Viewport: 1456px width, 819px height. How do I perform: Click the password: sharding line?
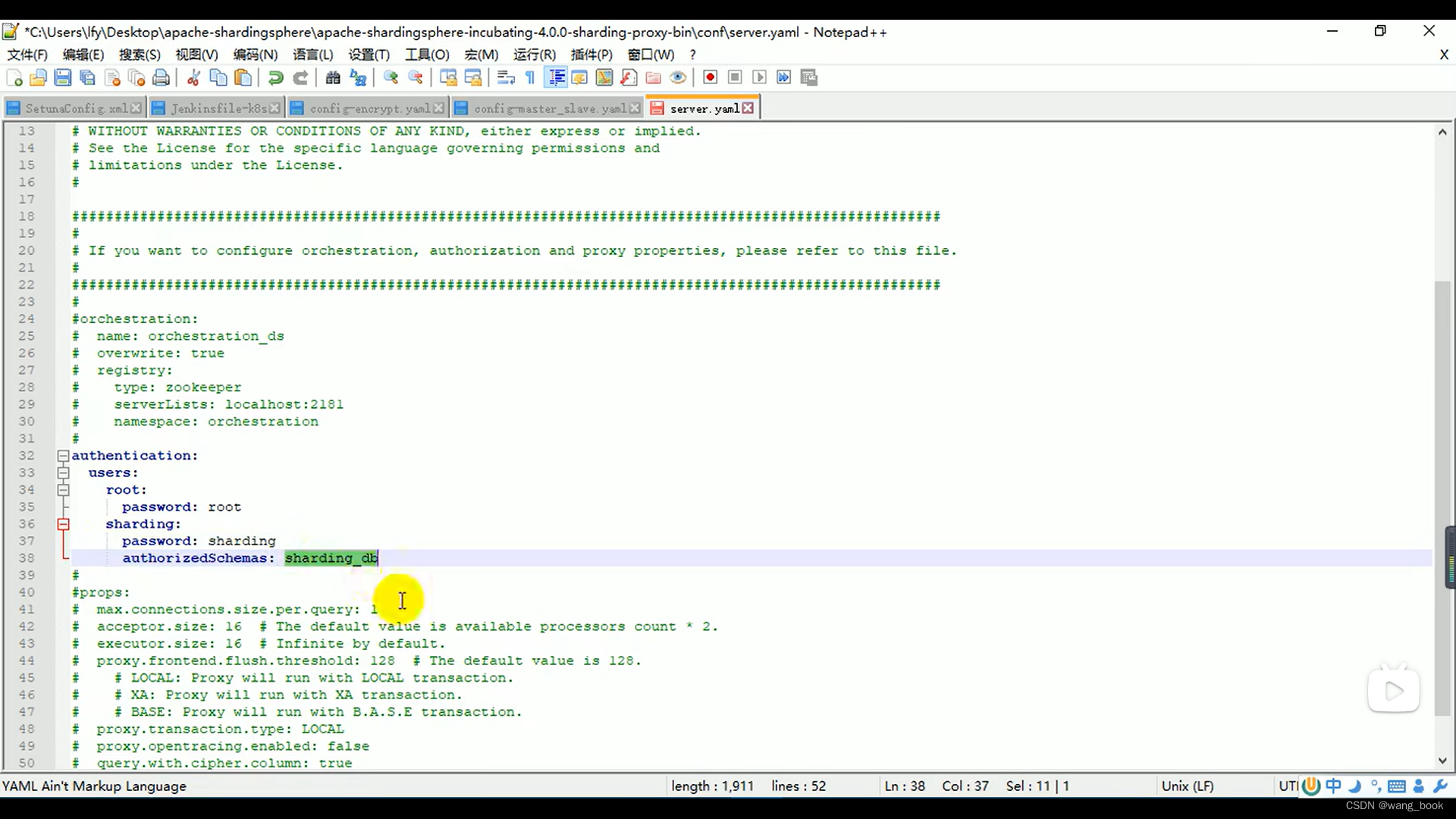pyautogui.click(x=199, y=541)
